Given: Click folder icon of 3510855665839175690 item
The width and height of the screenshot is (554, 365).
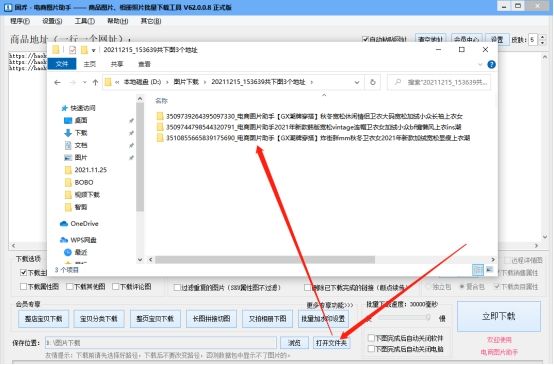Looking at the screenshot, I should click(160, 138).
